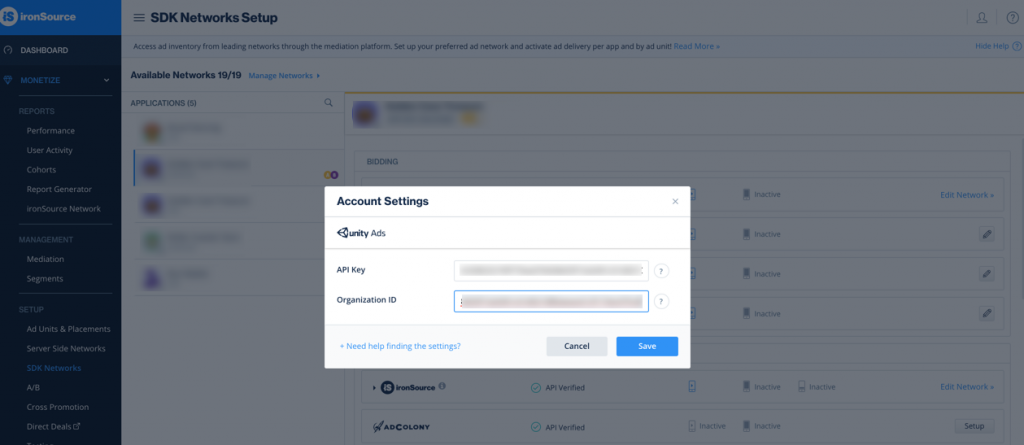
Task: Open Report Generator in sidebar
Action: pos(59,189)
